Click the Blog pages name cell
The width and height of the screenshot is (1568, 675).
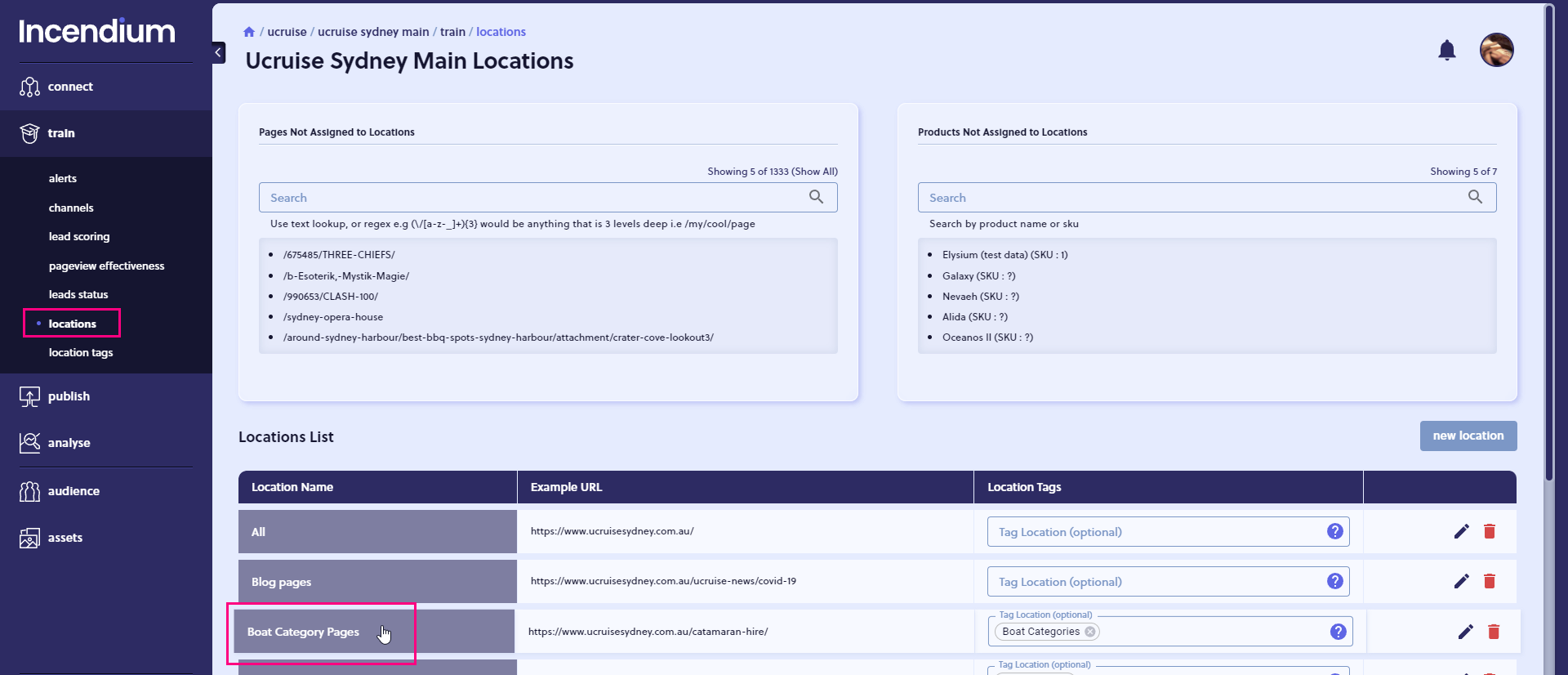pos(377,582)
